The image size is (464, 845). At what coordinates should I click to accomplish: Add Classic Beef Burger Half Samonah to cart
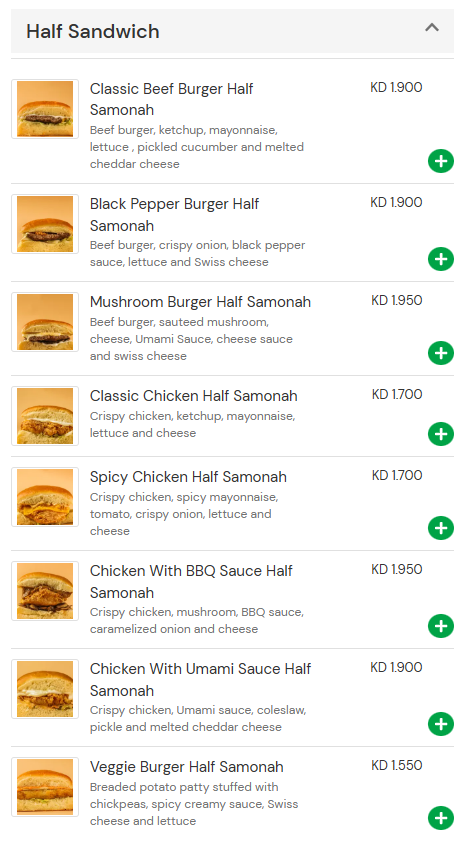441,161
